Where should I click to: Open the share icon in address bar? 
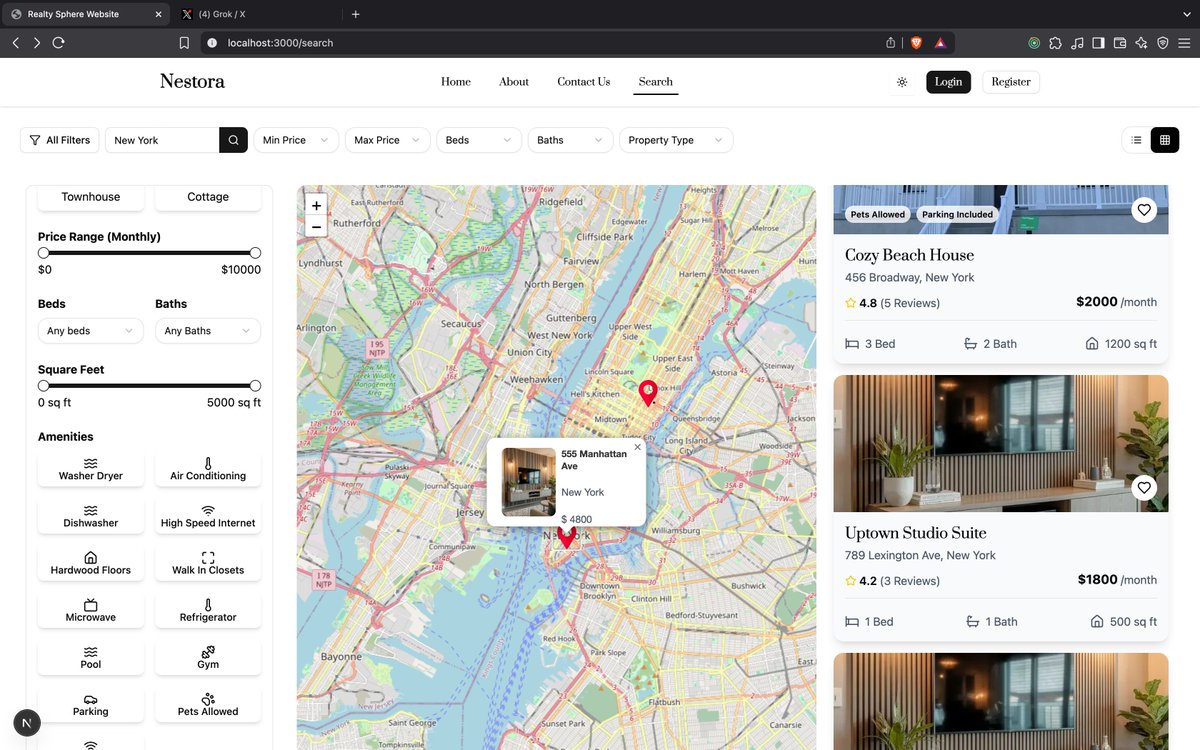[891, 43]
